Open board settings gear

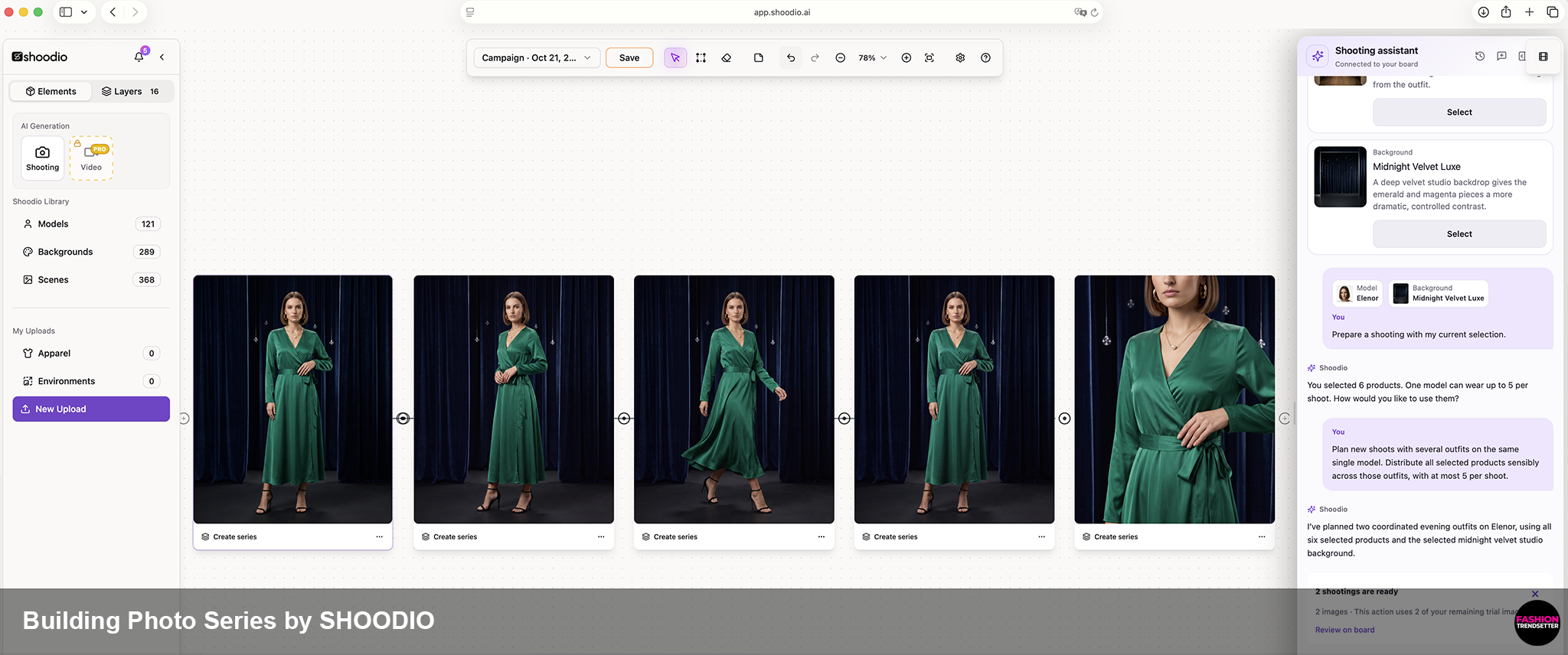pyautogui.click(x=960, y=57)
